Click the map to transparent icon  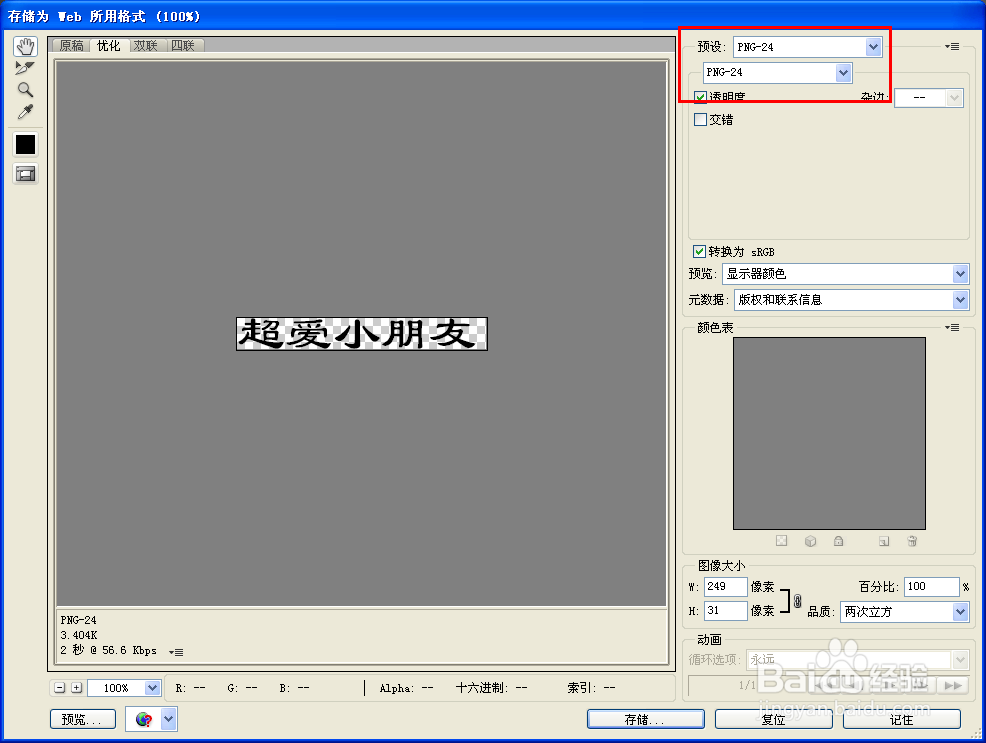click(x=781, y=541)
